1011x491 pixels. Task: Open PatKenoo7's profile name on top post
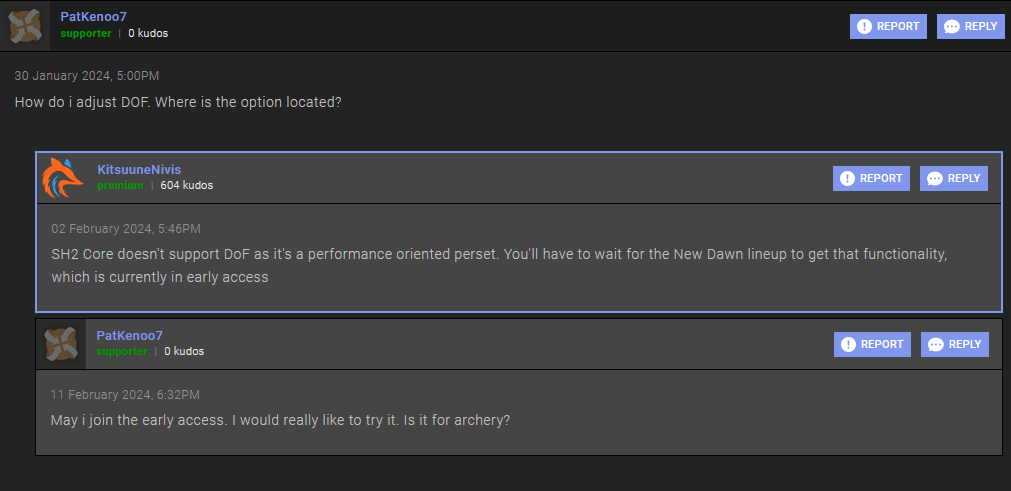tap(93, 17)
